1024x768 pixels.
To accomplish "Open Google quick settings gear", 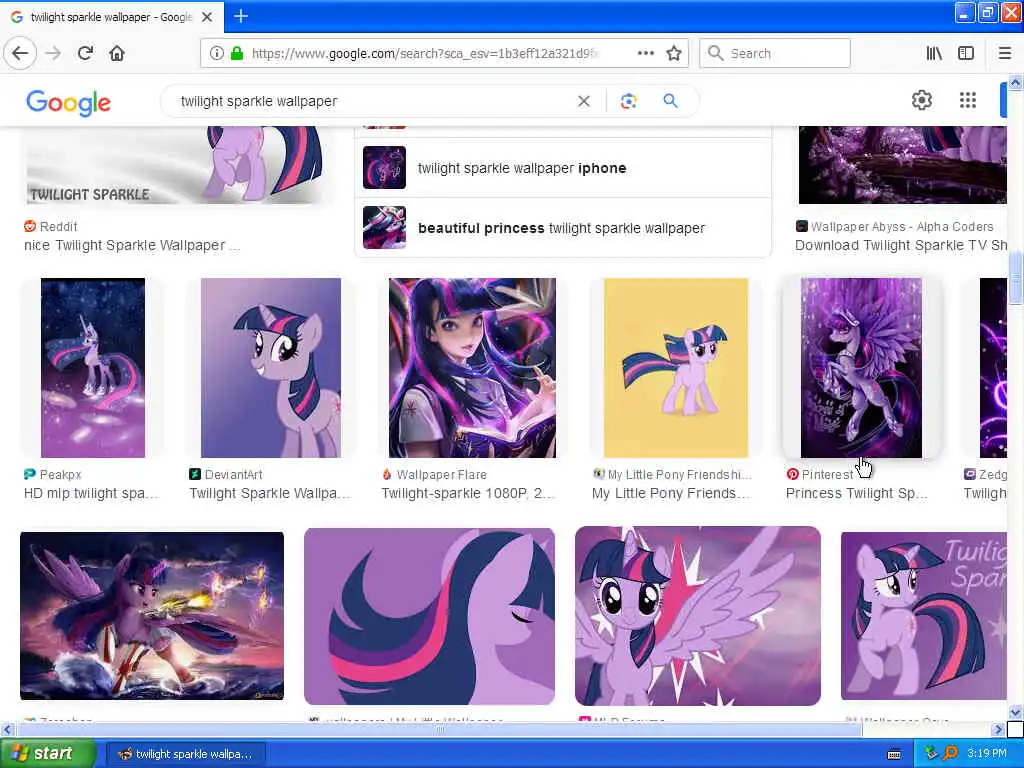I will click(x=921, y=100).
